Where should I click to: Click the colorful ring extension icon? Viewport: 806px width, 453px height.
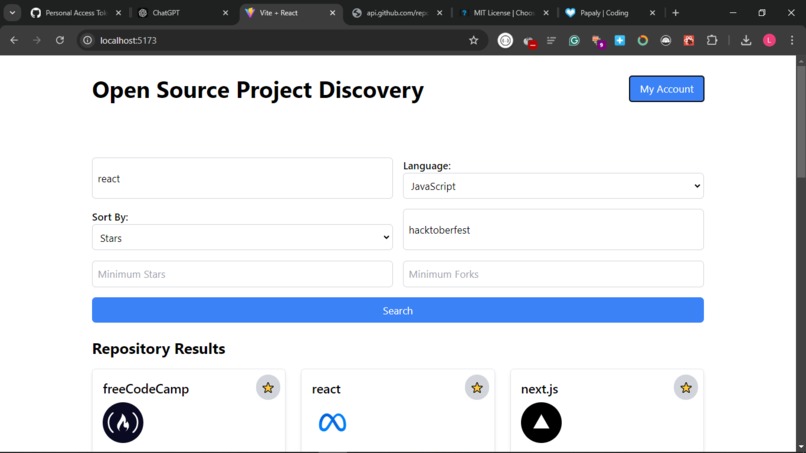643,40
